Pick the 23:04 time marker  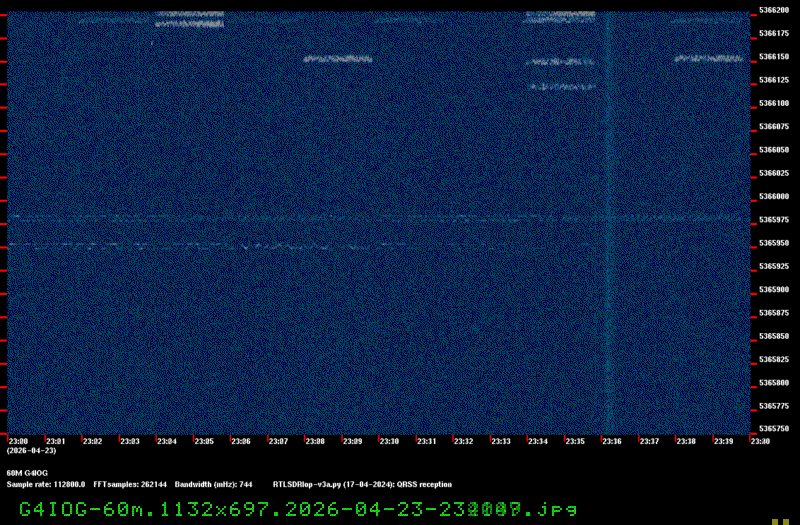[167, 441]
